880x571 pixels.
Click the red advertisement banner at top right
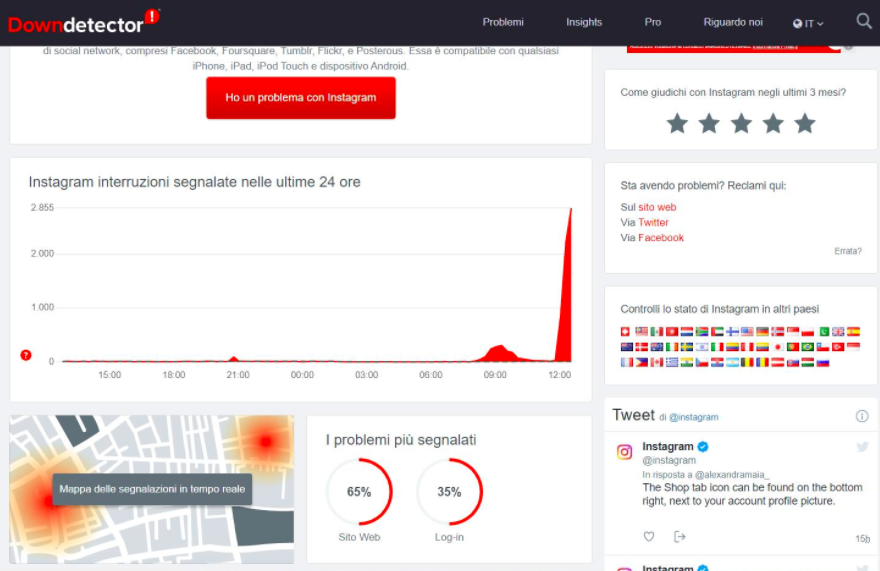tap(734, 48)
